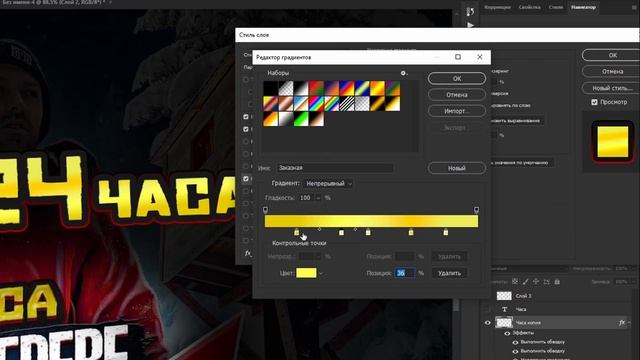Viewport: 640px width, 360px height.
Task: Click the lock position icon in Layers
Action: 536,282
